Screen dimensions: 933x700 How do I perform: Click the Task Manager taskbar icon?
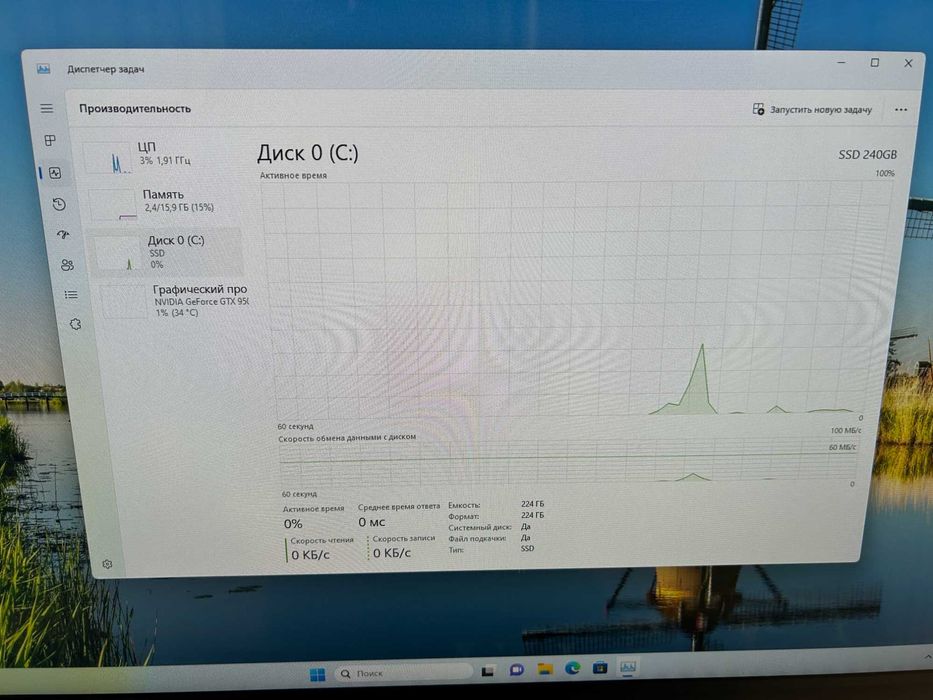[628, 667]
